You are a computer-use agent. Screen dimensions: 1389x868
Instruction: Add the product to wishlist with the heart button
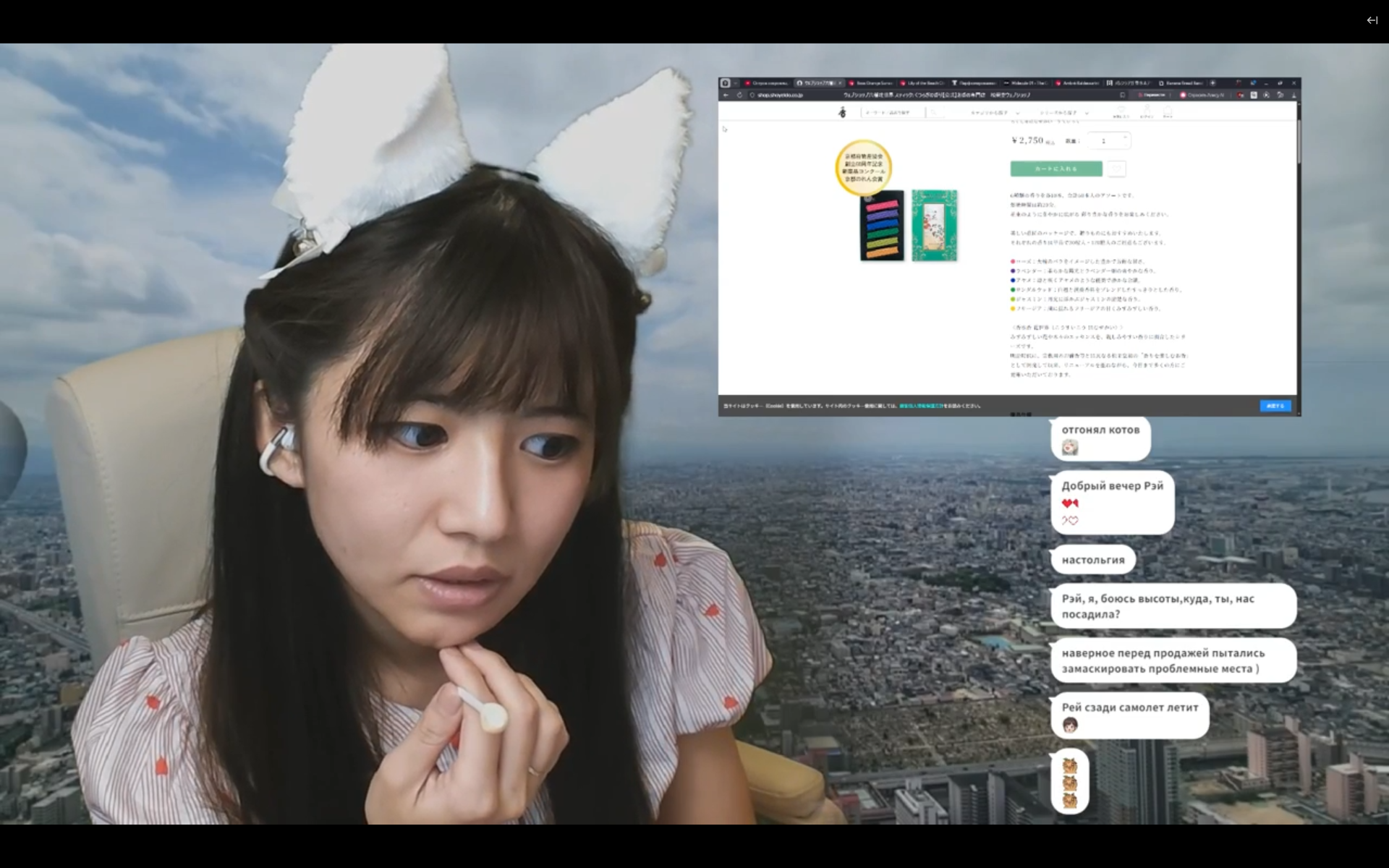click(x=1116, y=169)
